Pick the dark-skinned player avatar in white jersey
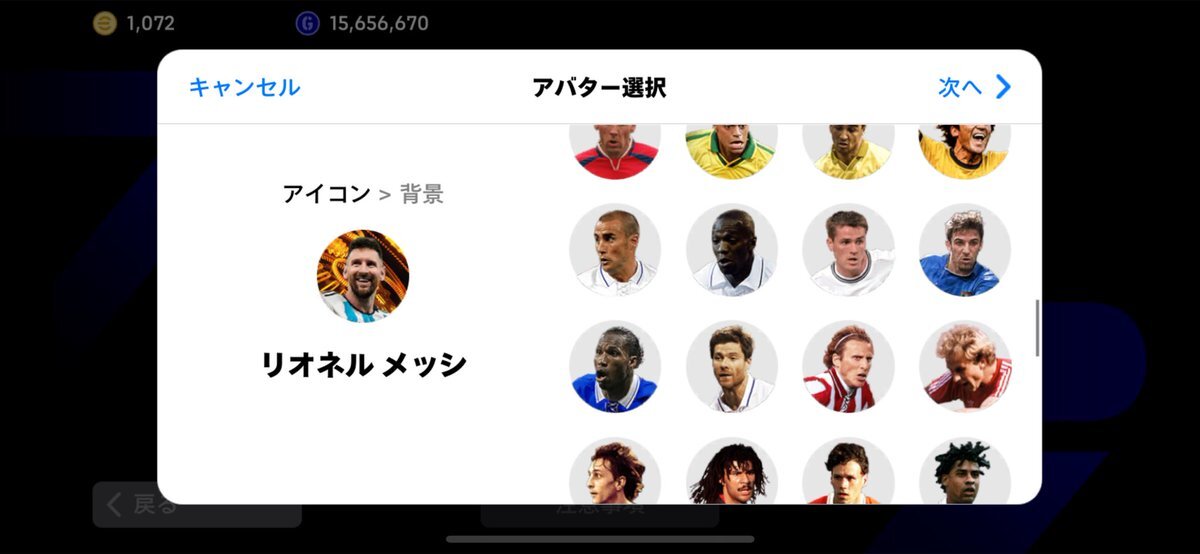The image size is (1200, 554). (732, 250)
